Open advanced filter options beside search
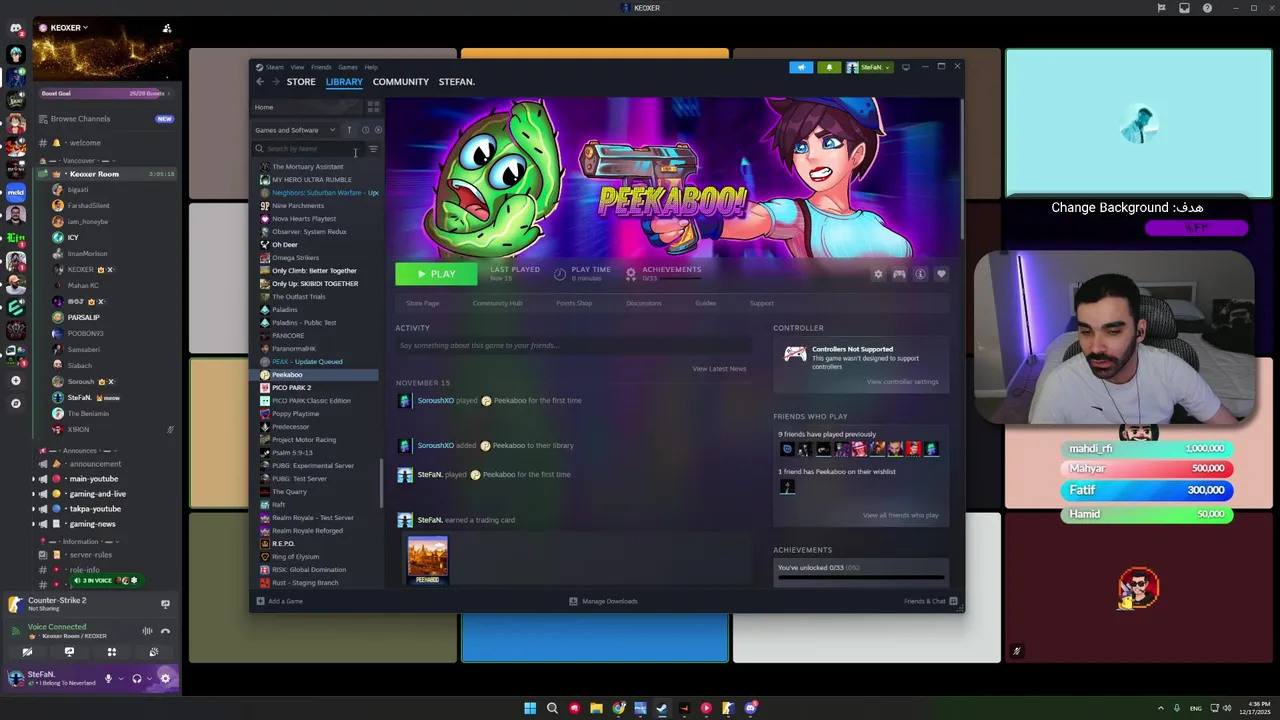Viewport: 1280px width, 720px height. [373, 149]
